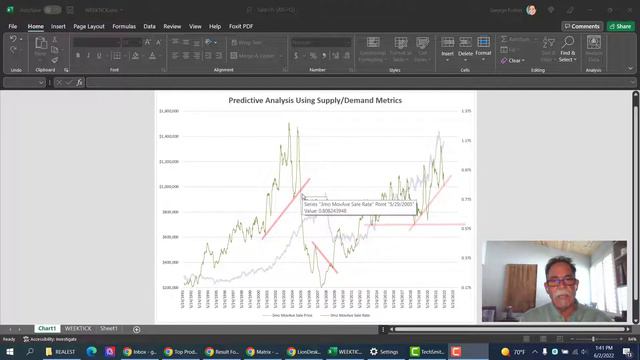Open the Name Box dropdown arrow
Viewport: 640px width, 360px height.
41,82
